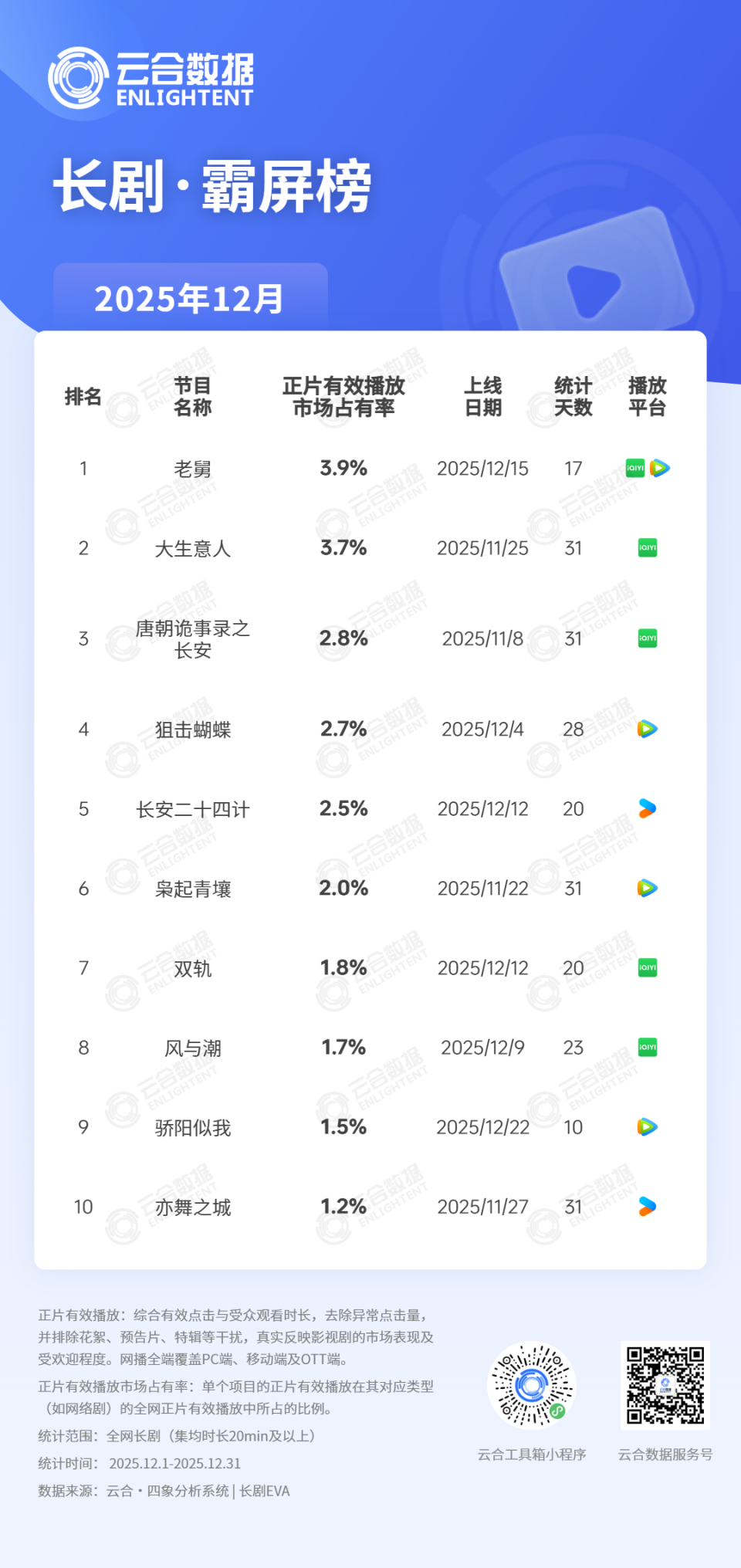Click the 3.9% market share value
The height and width of the screenshot is (1568, 741).
click(x=343, y=468)
